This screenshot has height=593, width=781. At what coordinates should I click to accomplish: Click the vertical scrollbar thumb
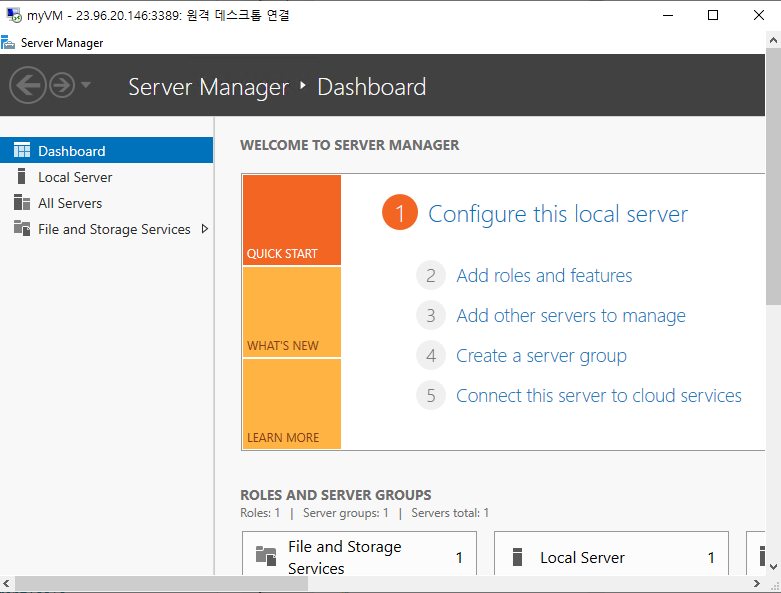[773, 177]
